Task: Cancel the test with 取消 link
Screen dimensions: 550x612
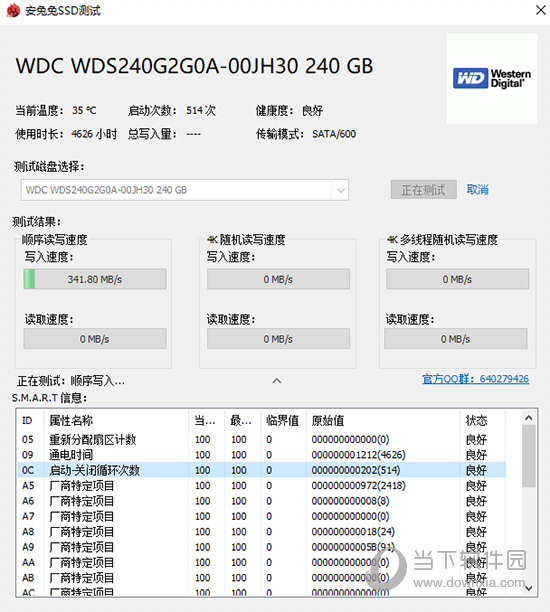Action: (x=477, y=190)
